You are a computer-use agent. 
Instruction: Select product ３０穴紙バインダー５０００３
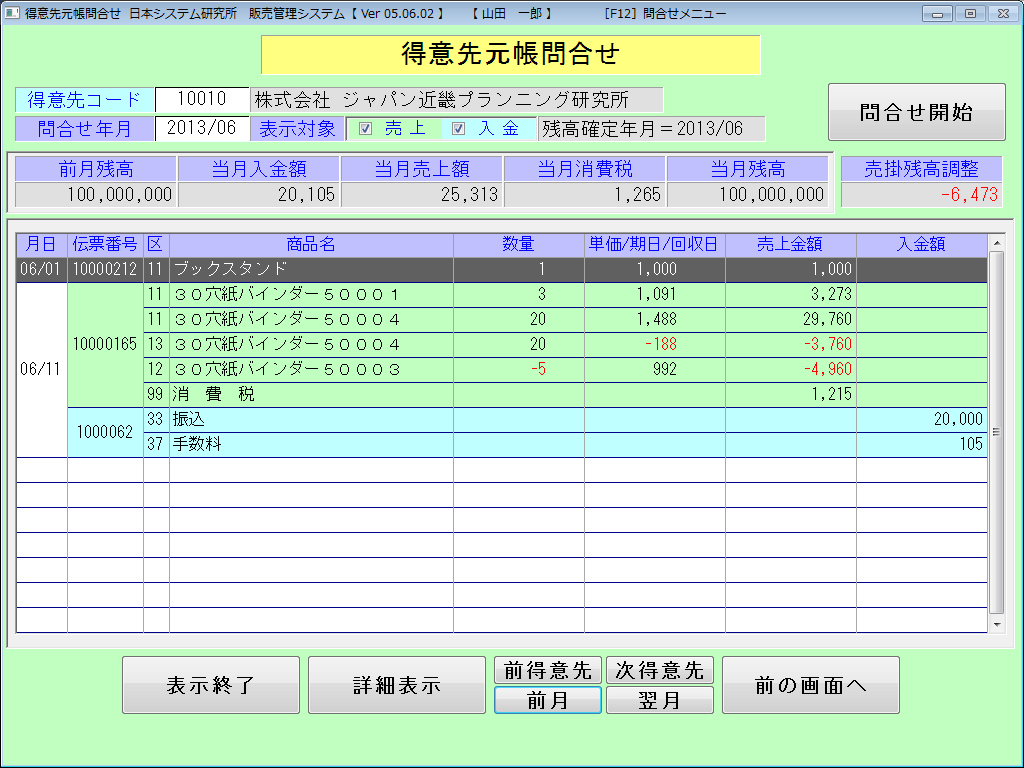coord(312,370)
